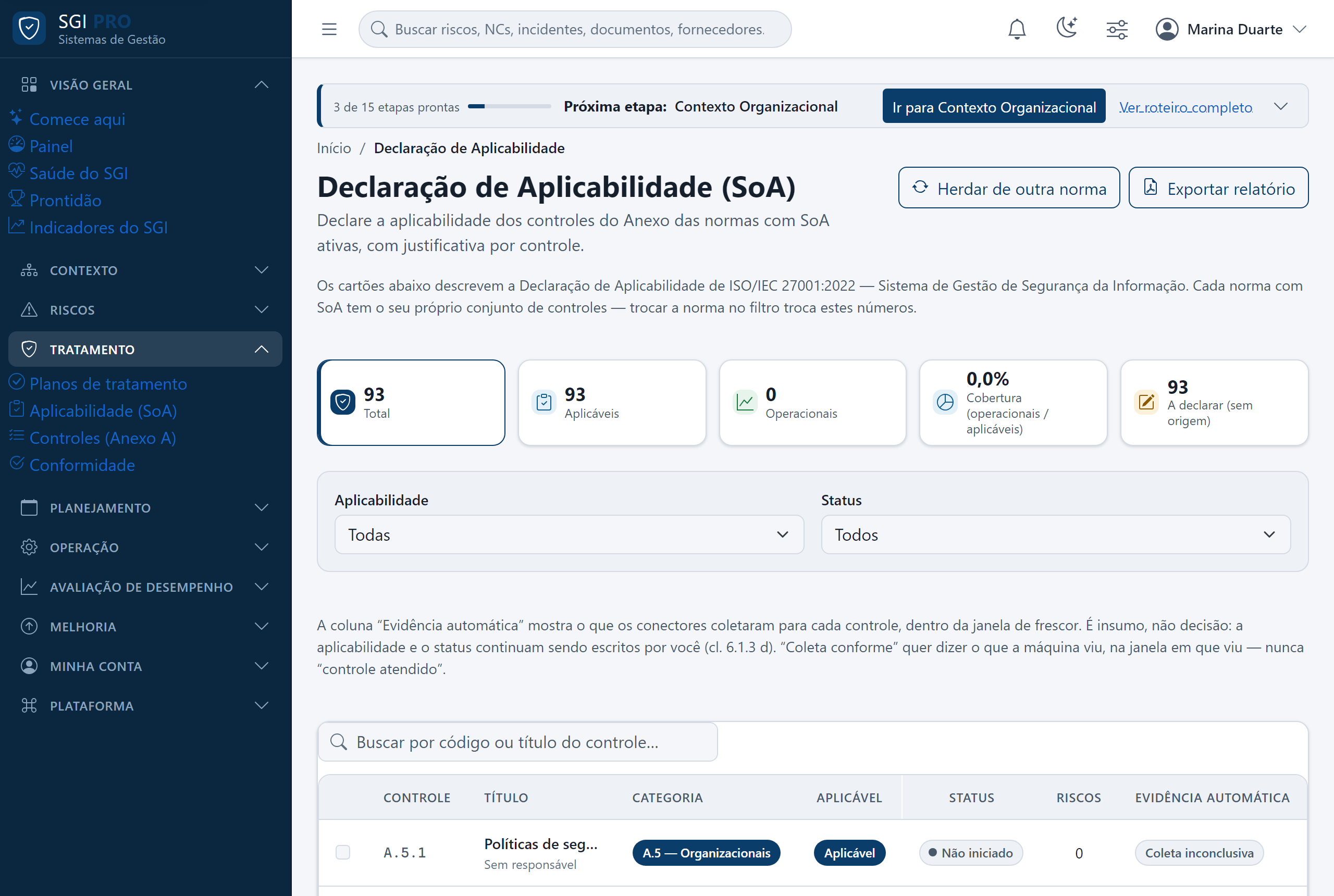Click the Aplicáveis clipboard icon
1334x896 pixels.
(x=544, y=402)
